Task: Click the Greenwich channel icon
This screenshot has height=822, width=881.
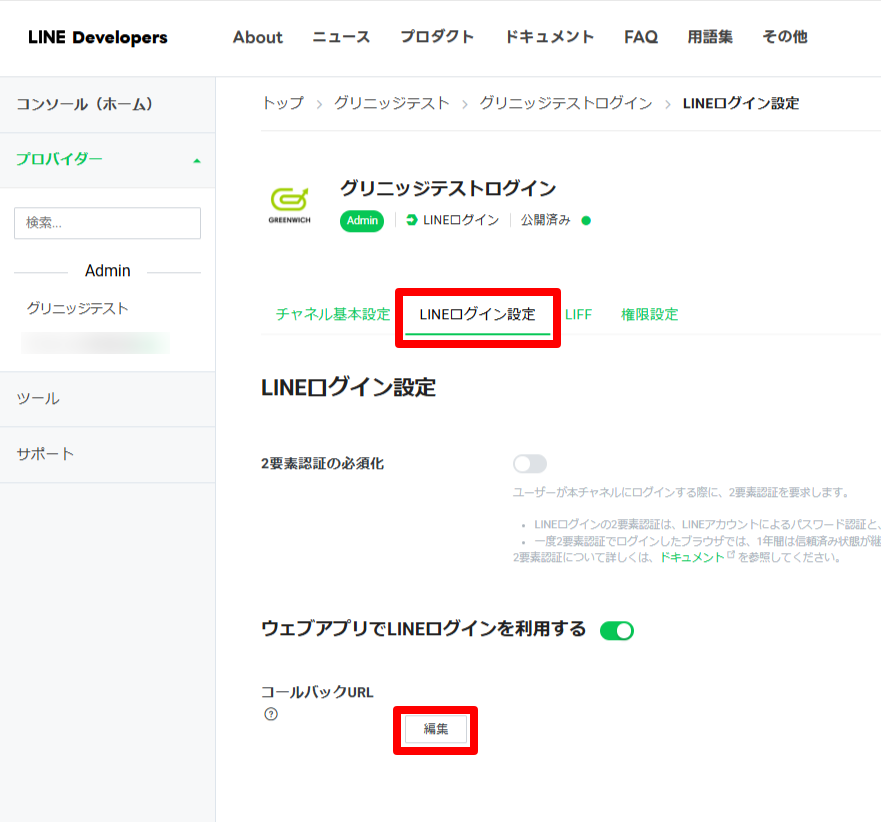Action: coord(289,205)
